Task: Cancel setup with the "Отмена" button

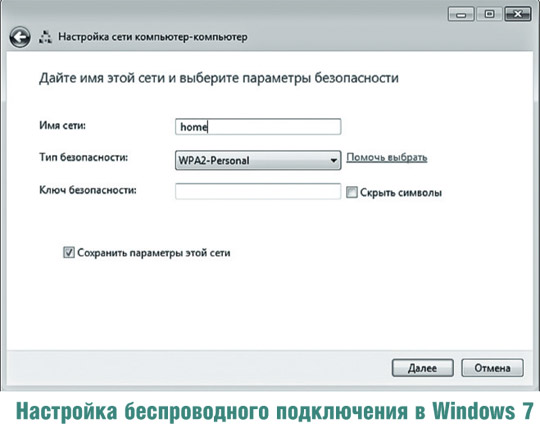Action: coord(492,368)
